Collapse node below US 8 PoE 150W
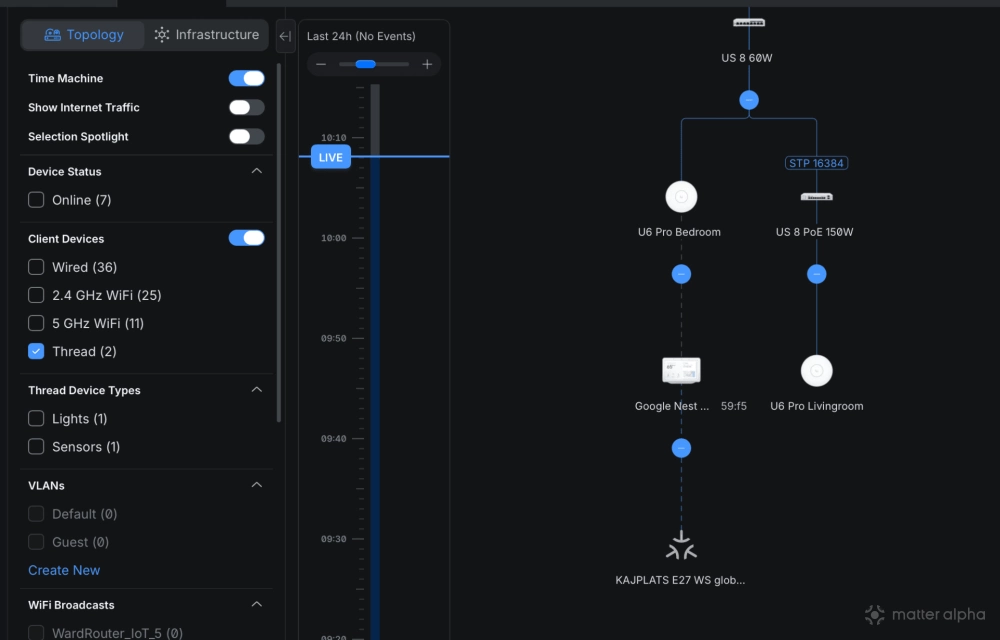Image resolution: width=1000 pixels, height=640 pixels. [x=816, y=274]
